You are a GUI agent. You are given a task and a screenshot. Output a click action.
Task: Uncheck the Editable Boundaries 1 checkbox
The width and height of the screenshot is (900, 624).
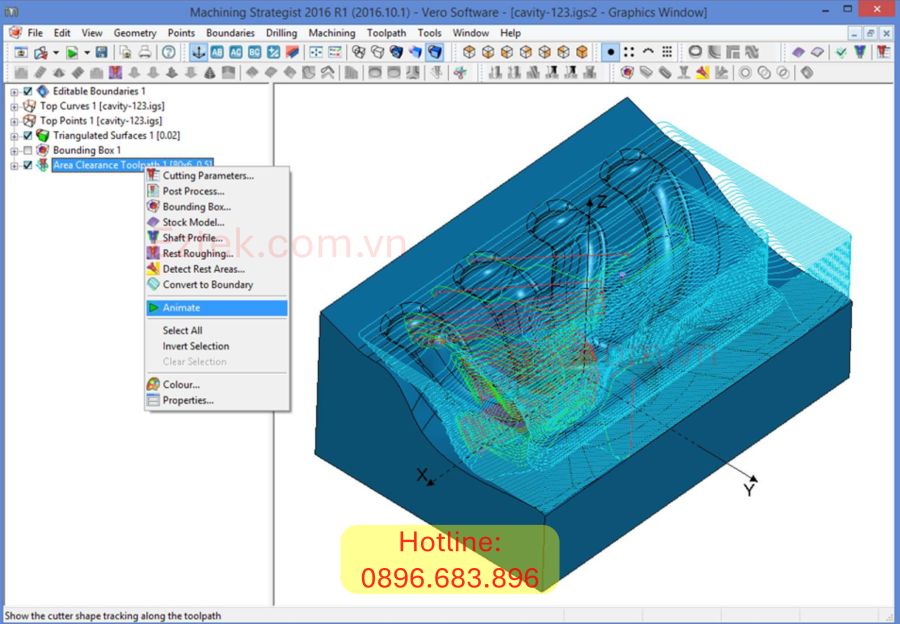[28, 91]
